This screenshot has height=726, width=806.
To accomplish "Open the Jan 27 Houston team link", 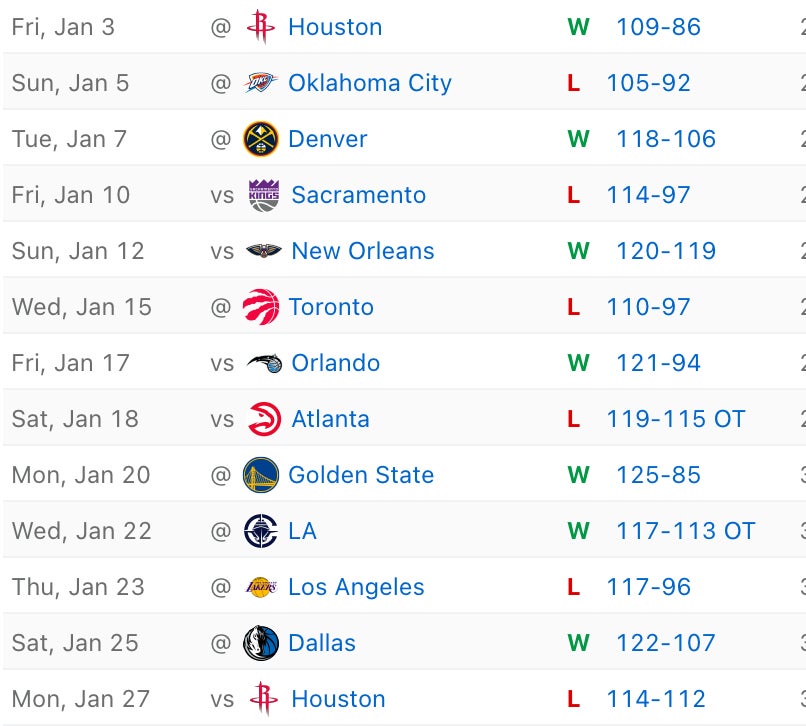I will pos(338,699).
